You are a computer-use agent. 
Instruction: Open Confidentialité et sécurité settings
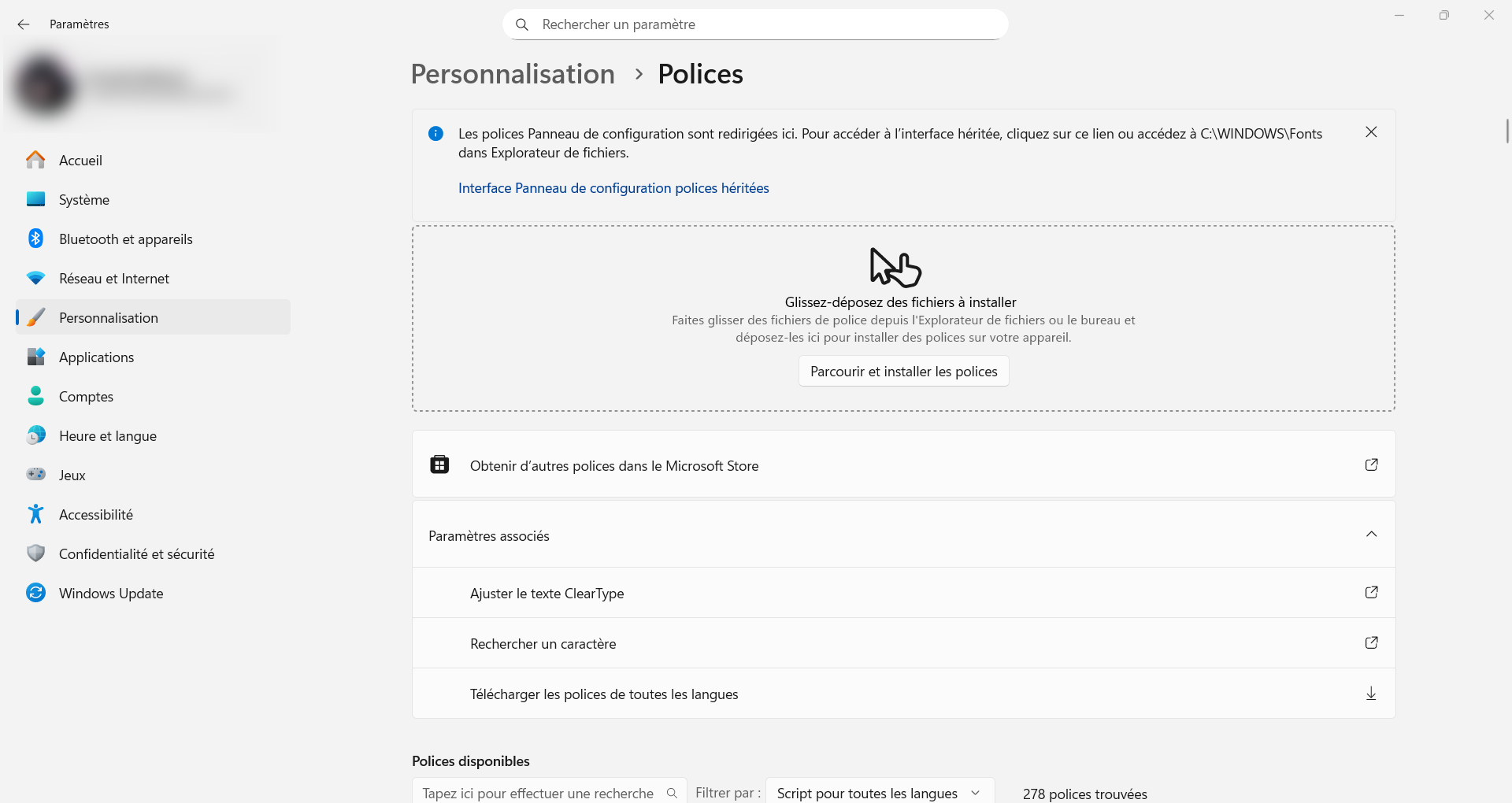(136, 554)
